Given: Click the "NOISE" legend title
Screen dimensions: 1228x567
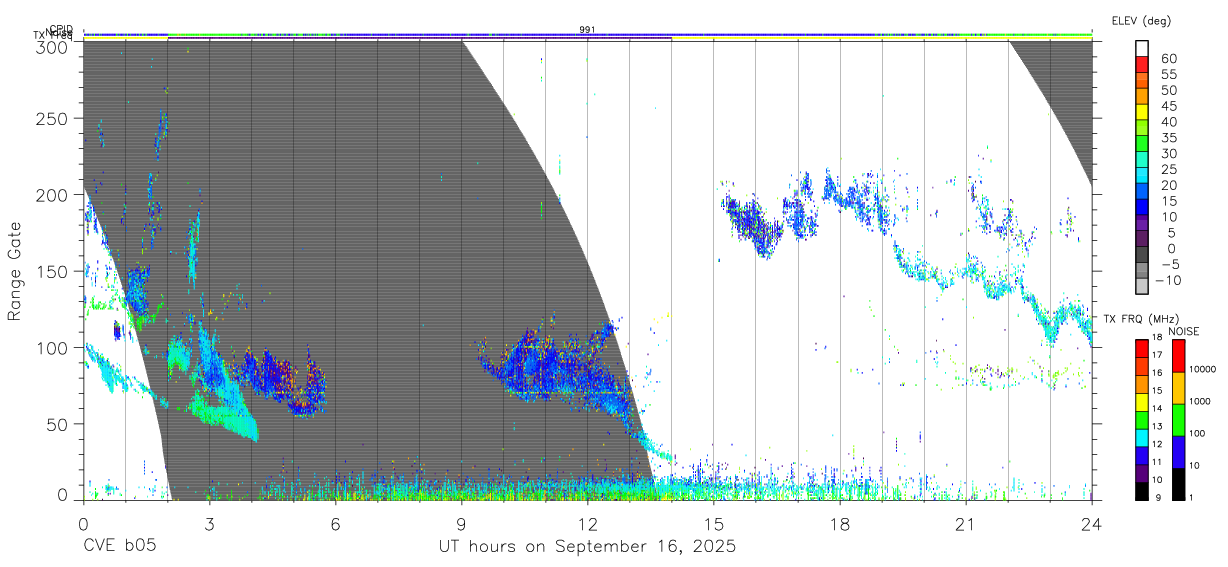Looking at the screenshot, I should [1182, 331].
